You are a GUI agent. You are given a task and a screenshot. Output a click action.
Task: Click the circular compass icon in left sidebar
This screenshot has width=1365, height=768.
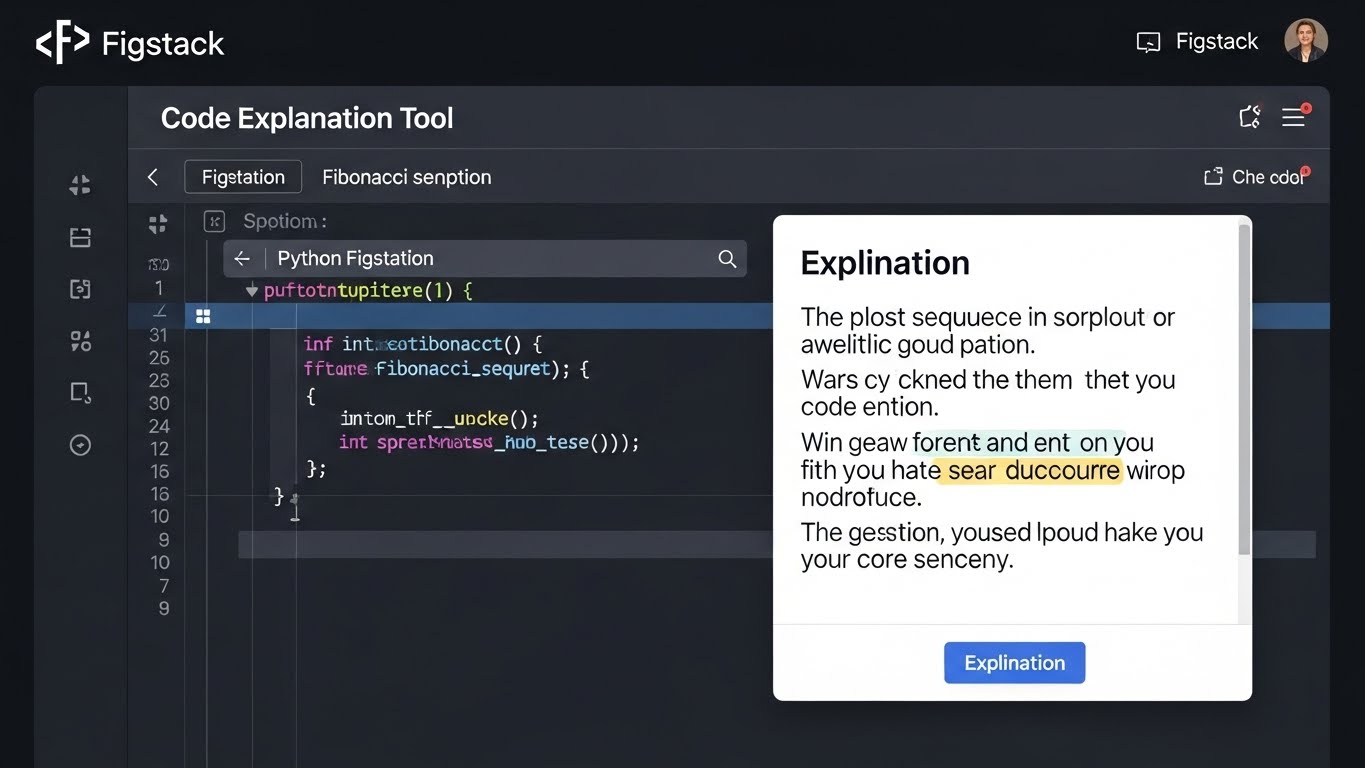coord(80,445)
